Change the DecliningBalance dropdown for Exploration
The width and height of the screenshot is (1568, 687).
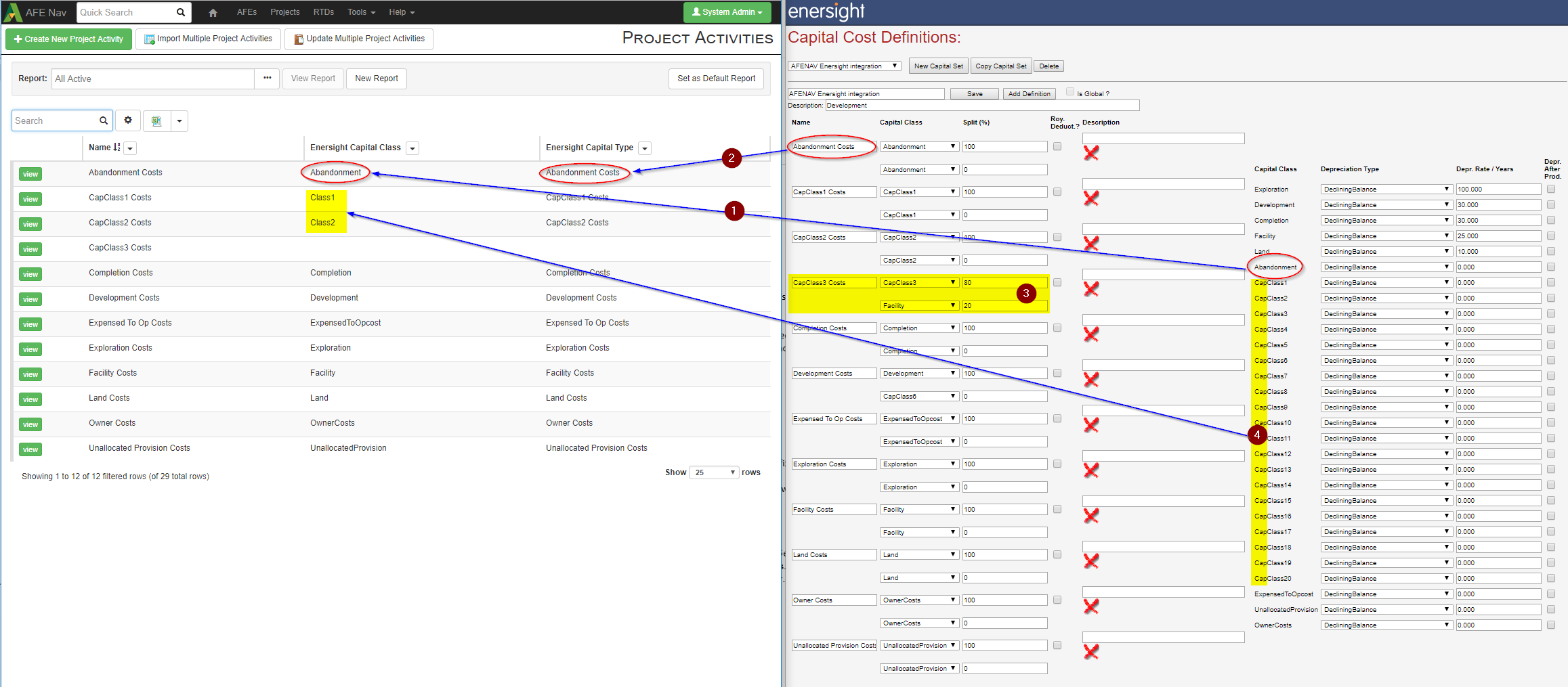(1385, 189)
